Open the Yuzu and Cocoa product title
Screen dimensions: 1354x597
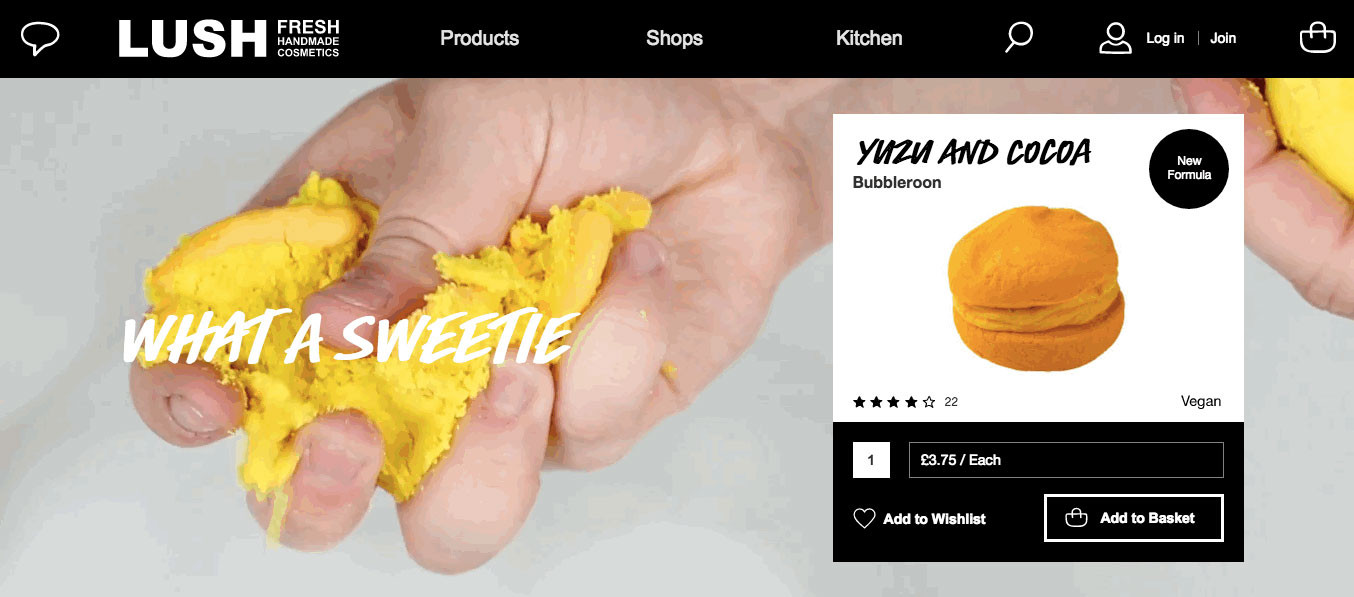[973, 152]
